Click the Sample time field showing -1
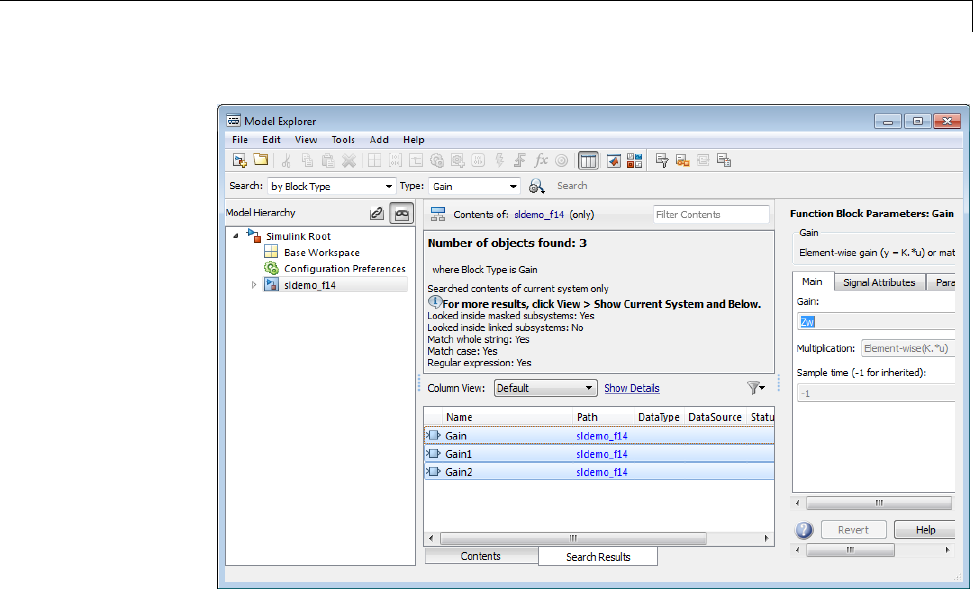 pyautogui.click(x=876, y=393)
